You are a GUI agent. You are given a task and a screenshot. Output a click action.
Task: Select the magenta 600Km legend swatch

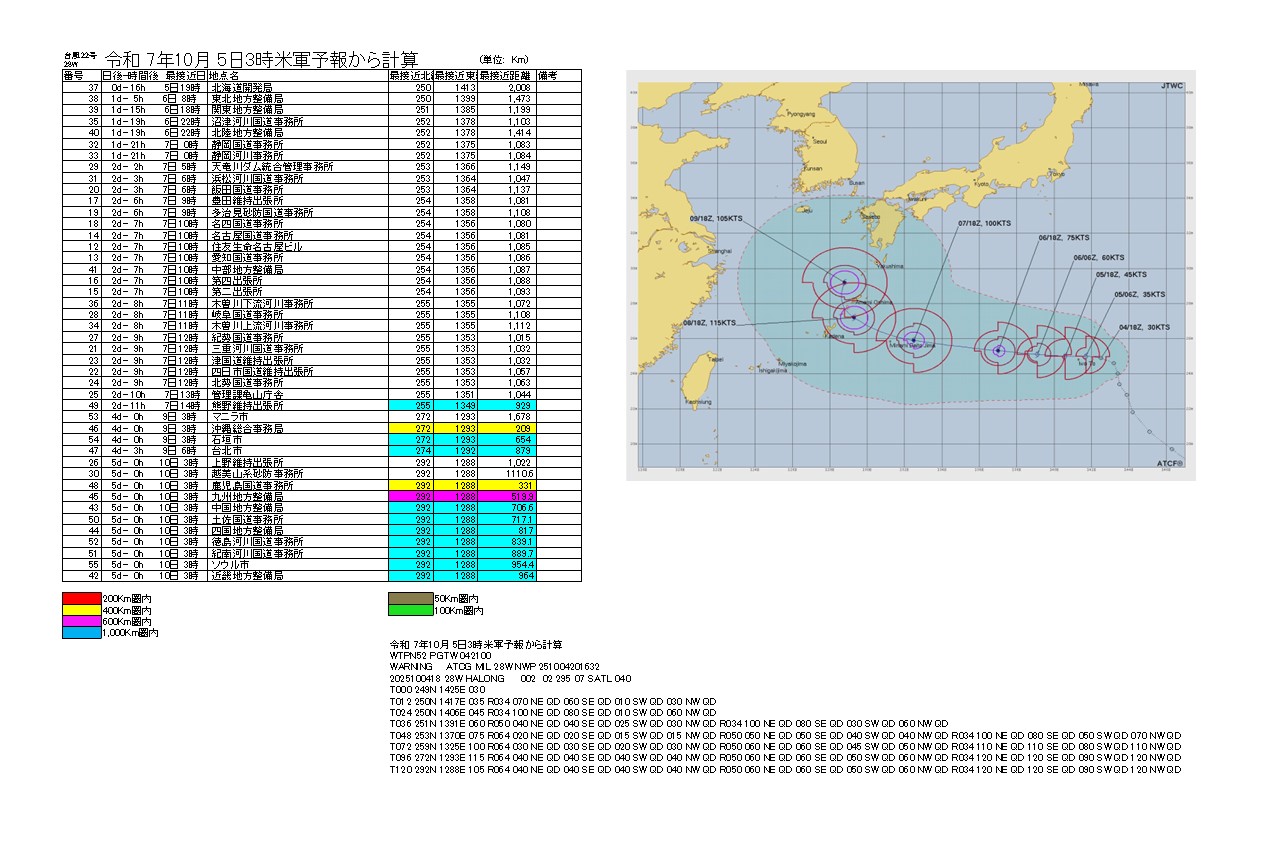[82, 622]
